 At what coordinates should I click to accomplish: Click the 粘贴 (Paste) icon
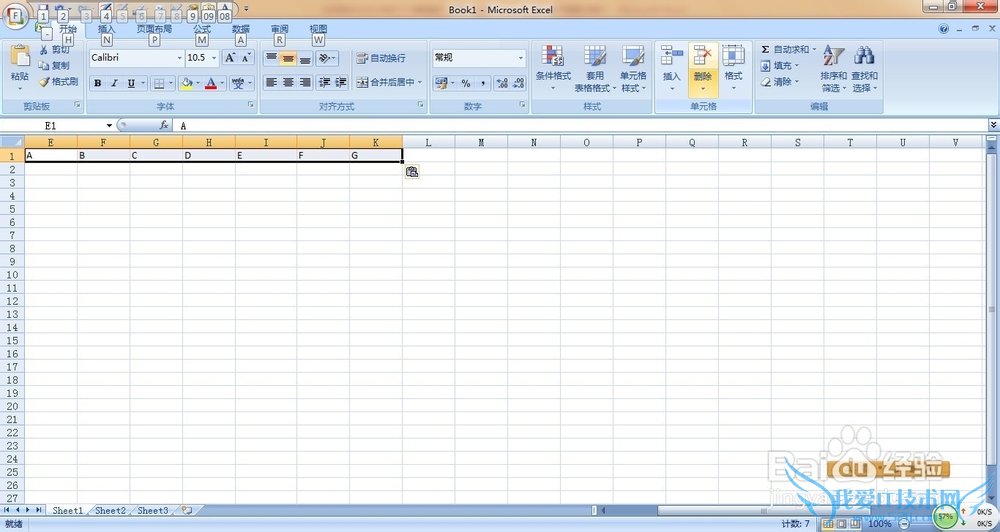(x=20, y=57)
